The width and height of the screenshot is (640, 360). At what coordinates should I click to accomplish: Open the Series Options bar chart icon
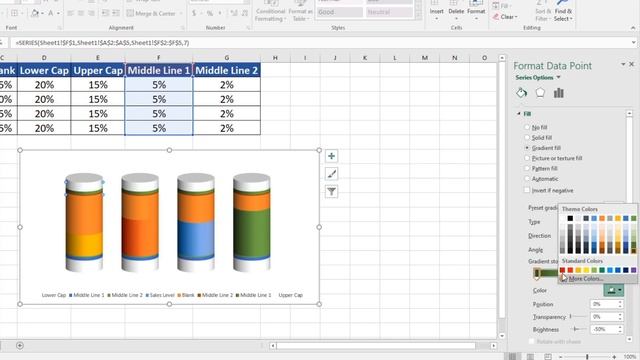559,93
